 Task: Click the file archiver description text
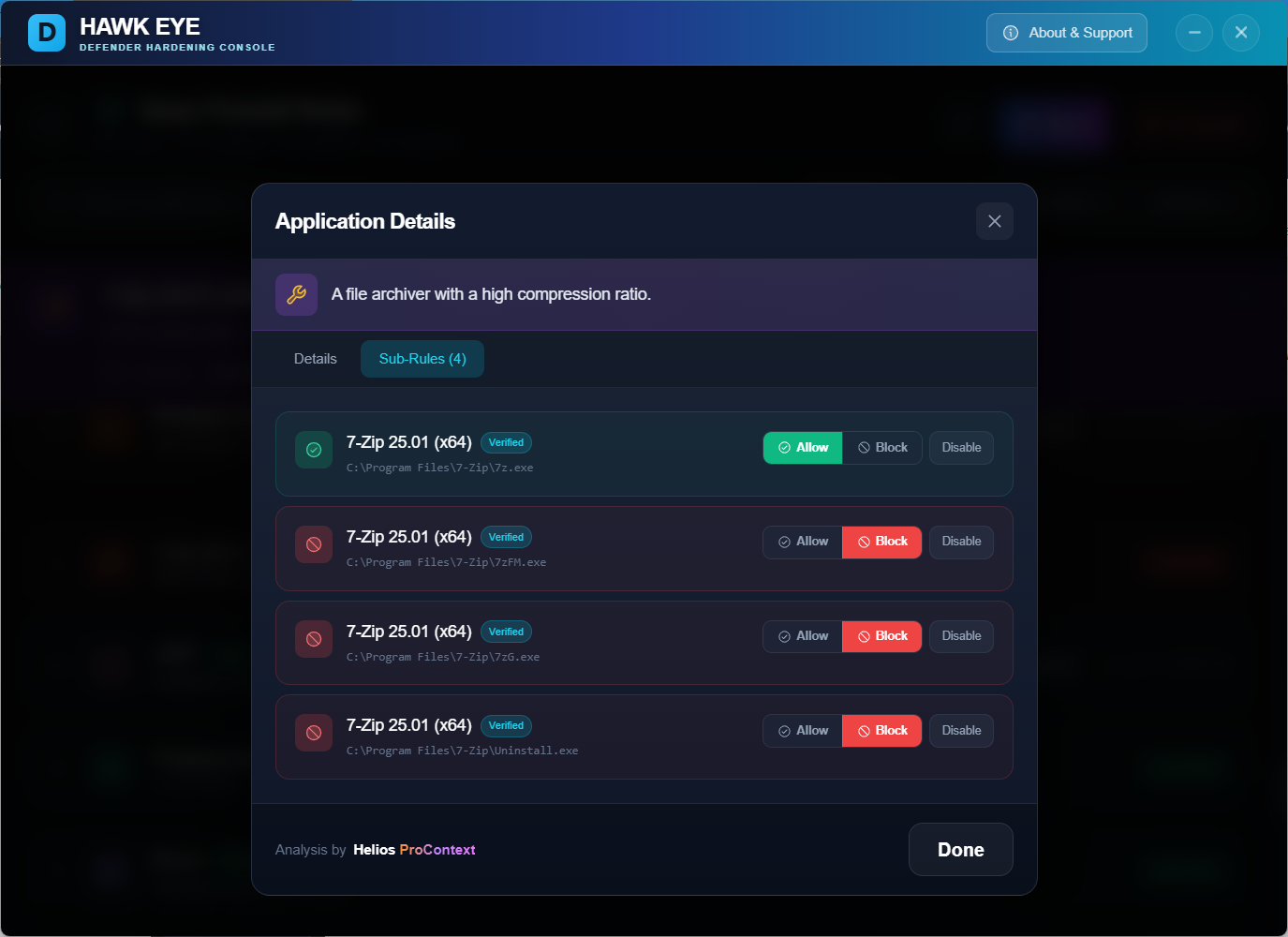point(491,294)
